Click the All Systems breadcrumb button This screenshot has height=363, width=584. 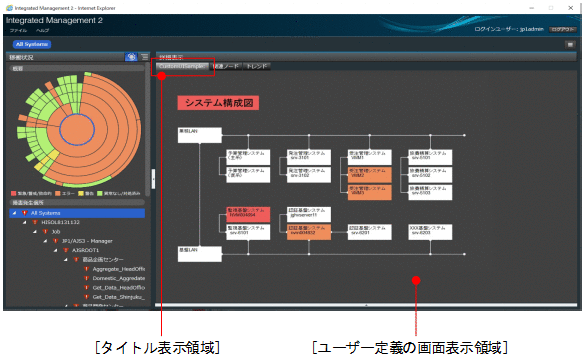coord(32,44)
